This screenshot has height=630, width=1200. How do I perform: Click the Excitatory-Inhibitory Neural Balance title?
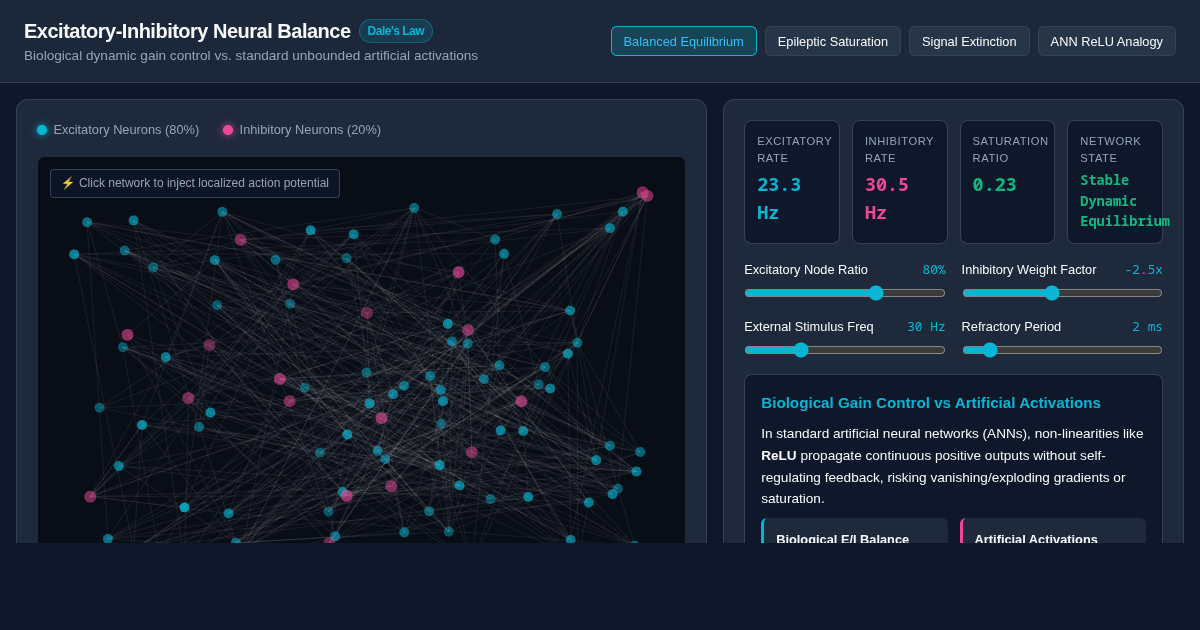187,31
